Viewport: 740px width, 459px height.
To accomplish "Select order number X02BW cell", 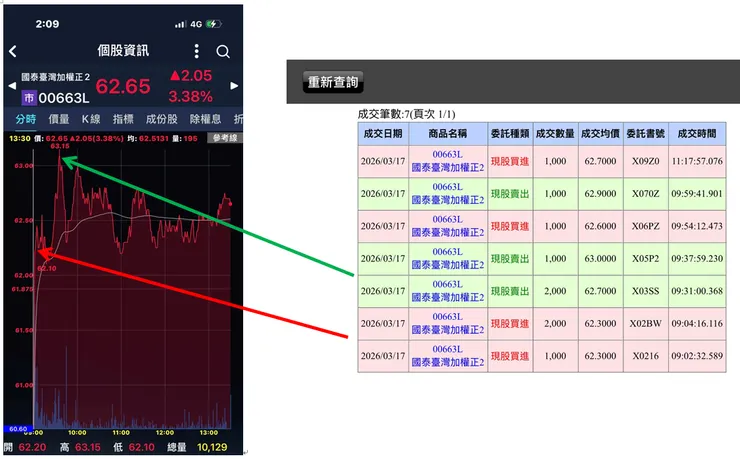I will point(646,324).
